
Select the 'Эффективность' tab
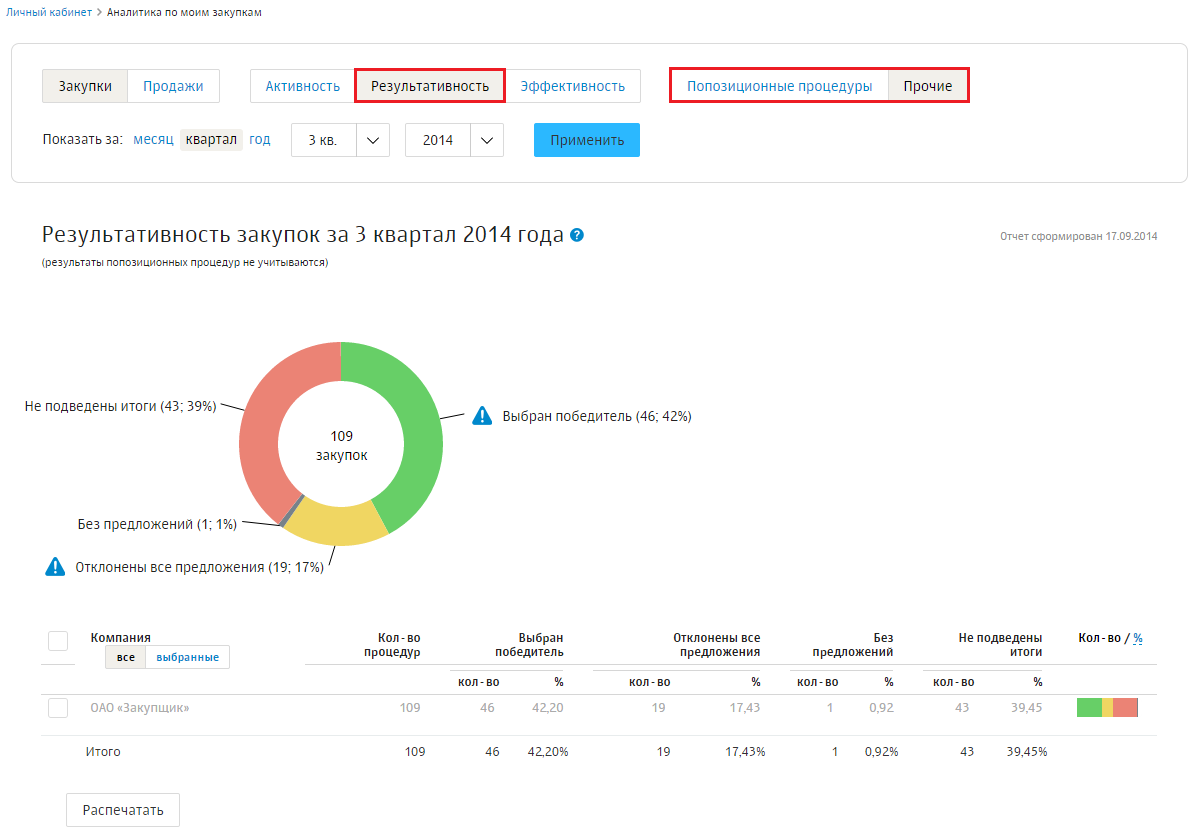[572, 86]
